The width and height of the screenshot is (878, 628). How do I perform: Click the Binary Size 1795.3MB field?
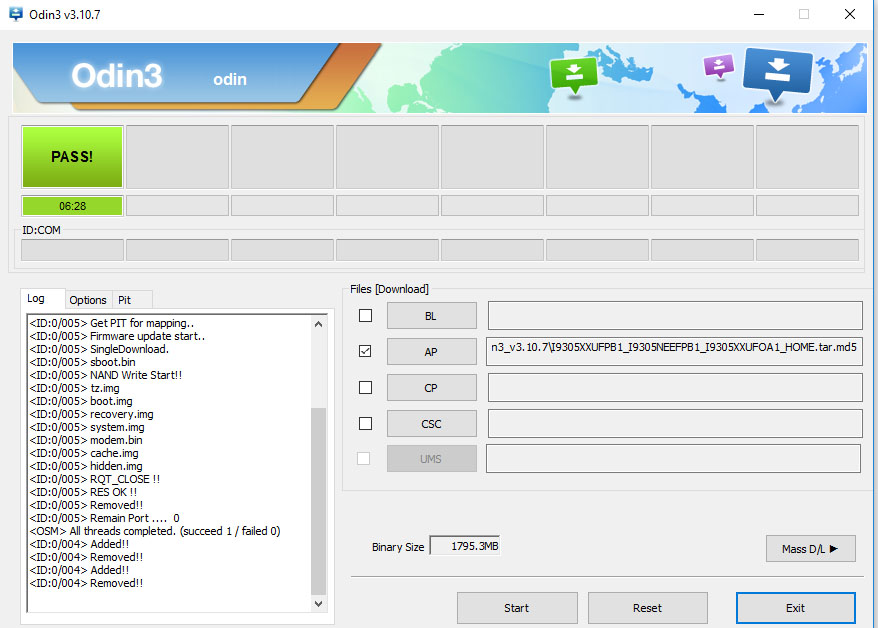[465, 546]
